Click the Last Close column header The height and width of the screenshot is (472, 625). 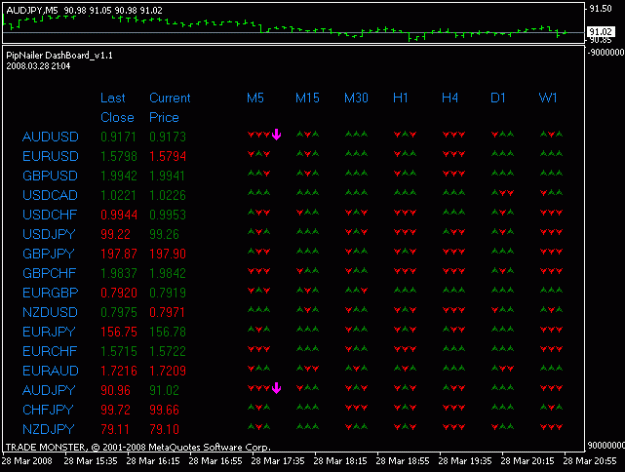pyautogui.click(x=117, y=108)
